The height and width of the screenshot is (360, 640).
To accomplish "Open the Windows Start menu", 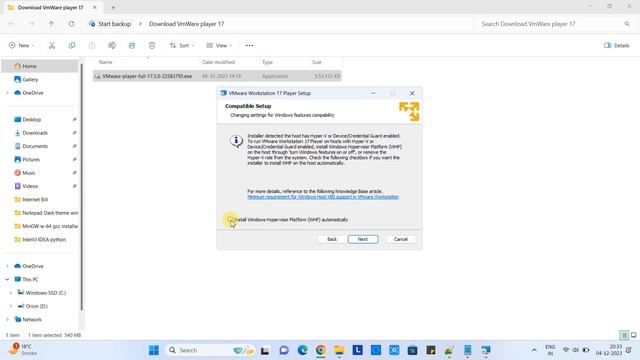I will pyautogui.click(x=154, y=350).
